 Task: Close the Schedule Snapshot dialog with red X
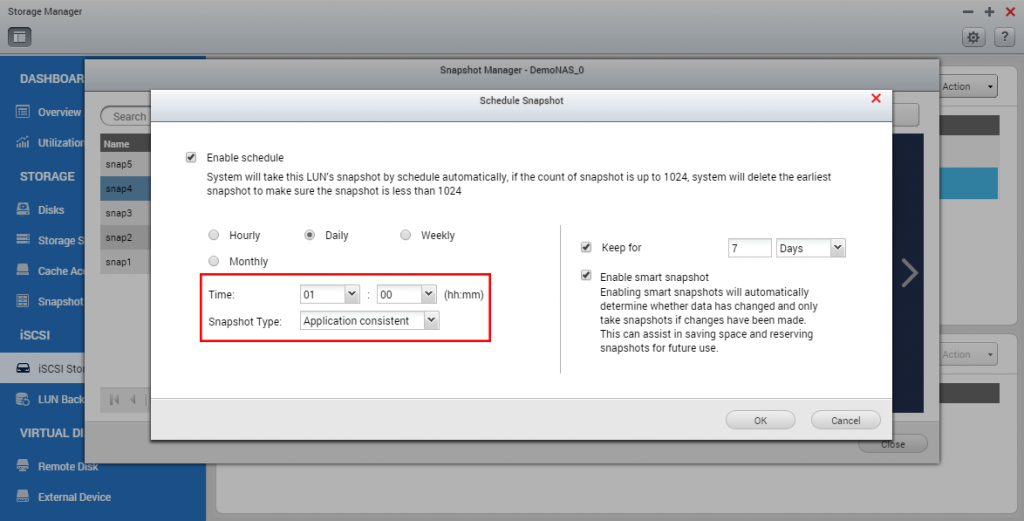tap(876, 98)
